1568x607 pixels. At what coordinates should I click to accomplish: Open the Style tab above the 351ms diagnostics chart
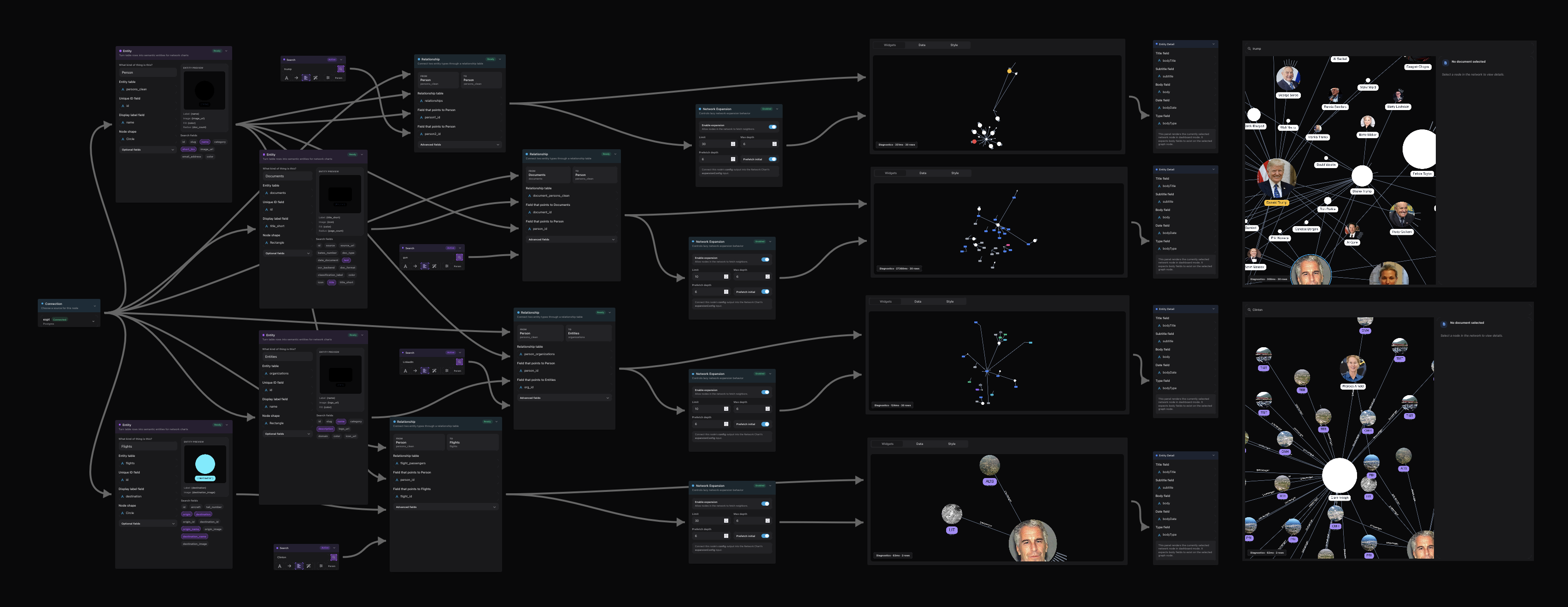click(x=954, y=45)
